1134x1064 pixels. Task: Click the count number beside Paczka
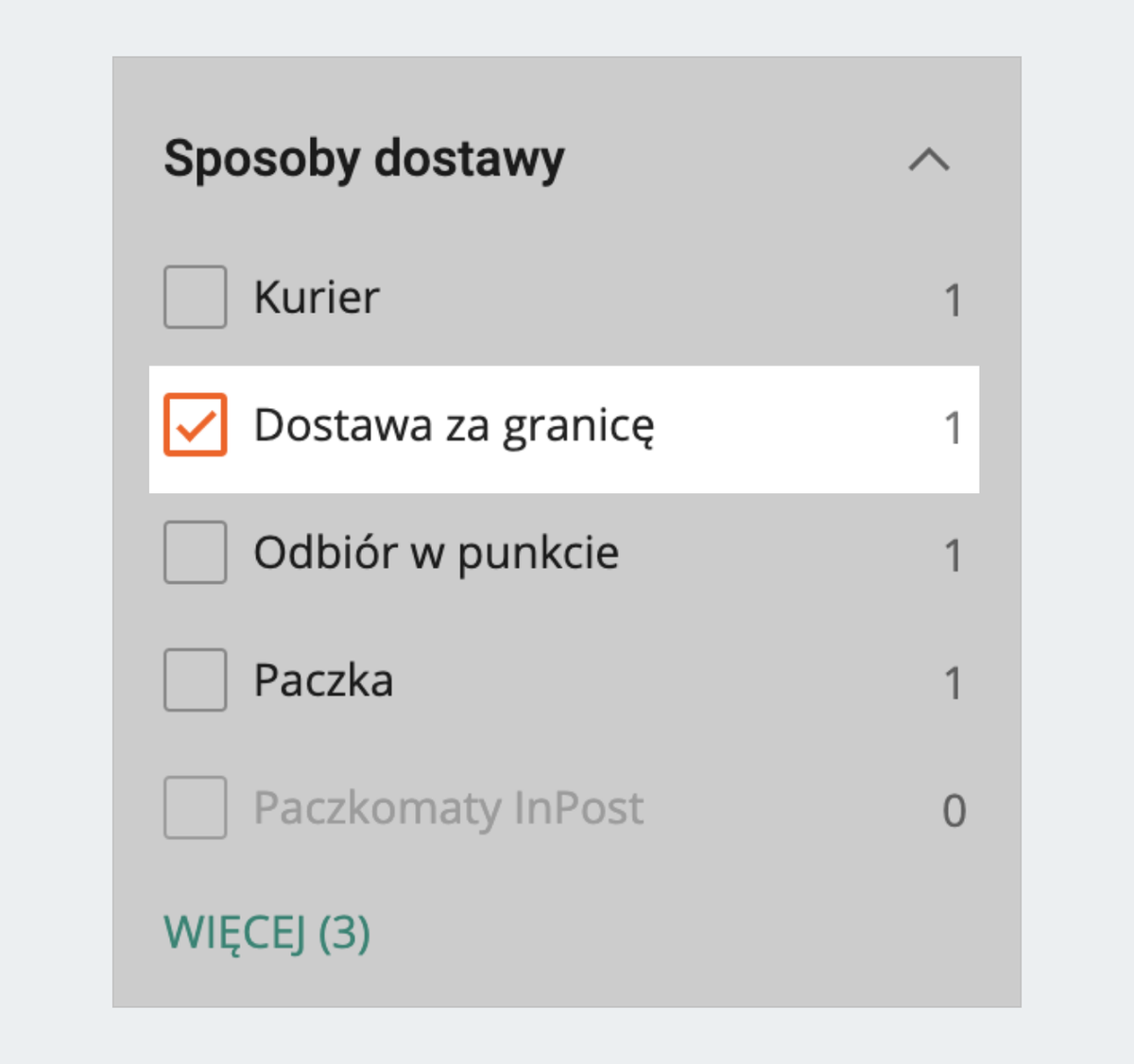[x=953, y=683]
